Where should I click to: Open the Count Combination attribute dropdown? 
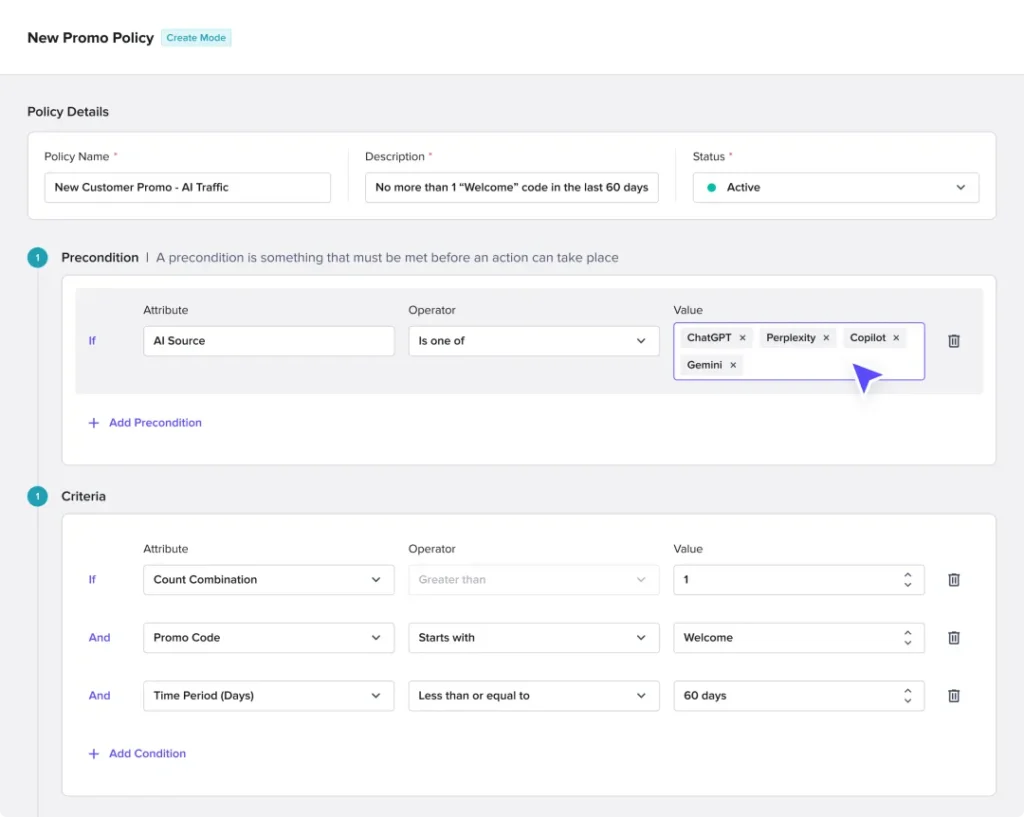click(x=268, y=580)
